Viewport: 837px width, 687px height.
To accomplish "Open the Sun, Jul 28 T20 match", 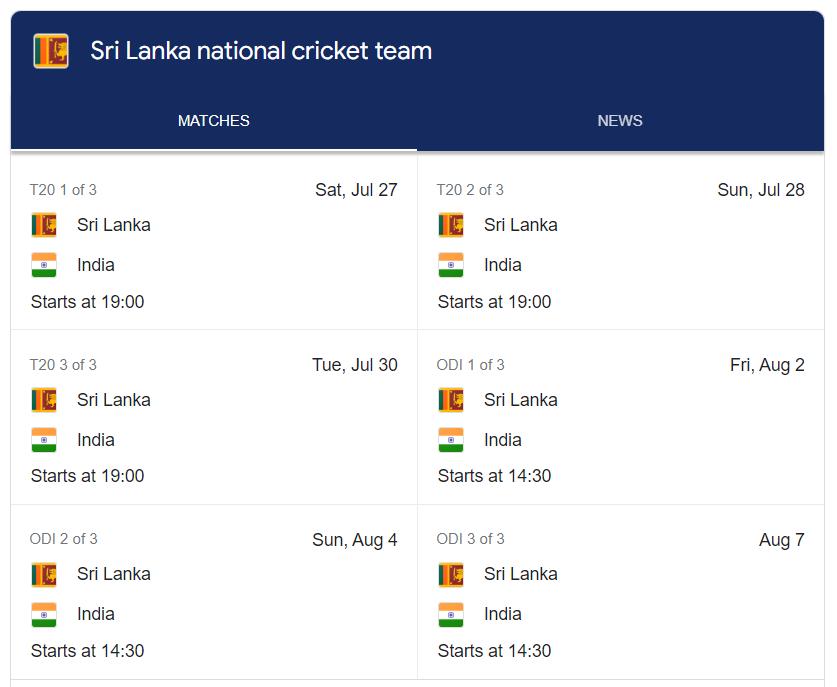I will pos(621,242).
